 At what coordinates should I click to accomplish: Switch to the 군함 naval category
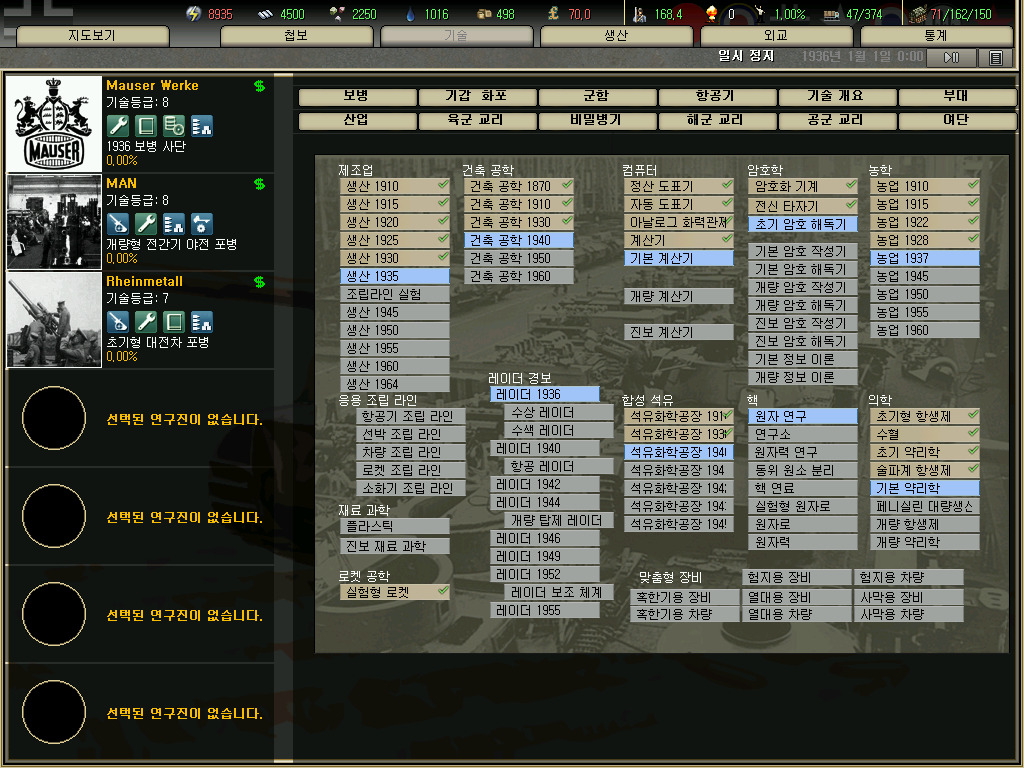pos(596,97)
